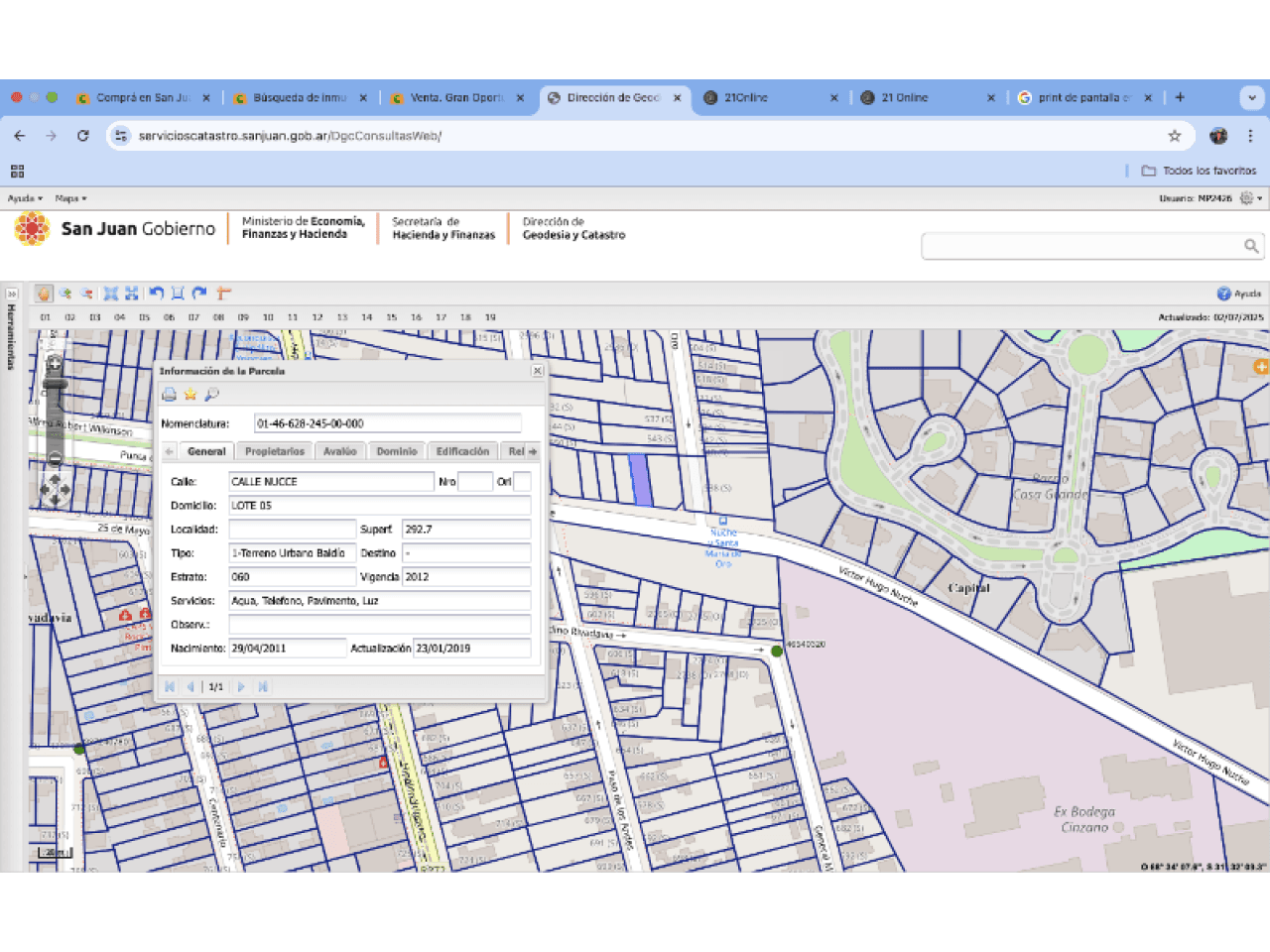Click map zoom in plus button
This screenshot has height=952, width=1270.
pos(55,365)
